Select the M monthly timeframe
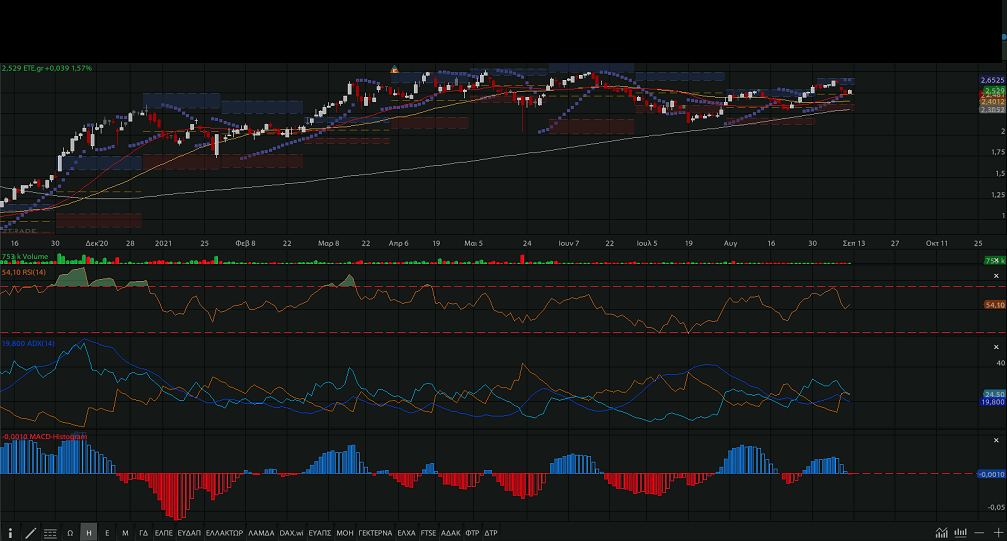 click(x=125, y=533)
